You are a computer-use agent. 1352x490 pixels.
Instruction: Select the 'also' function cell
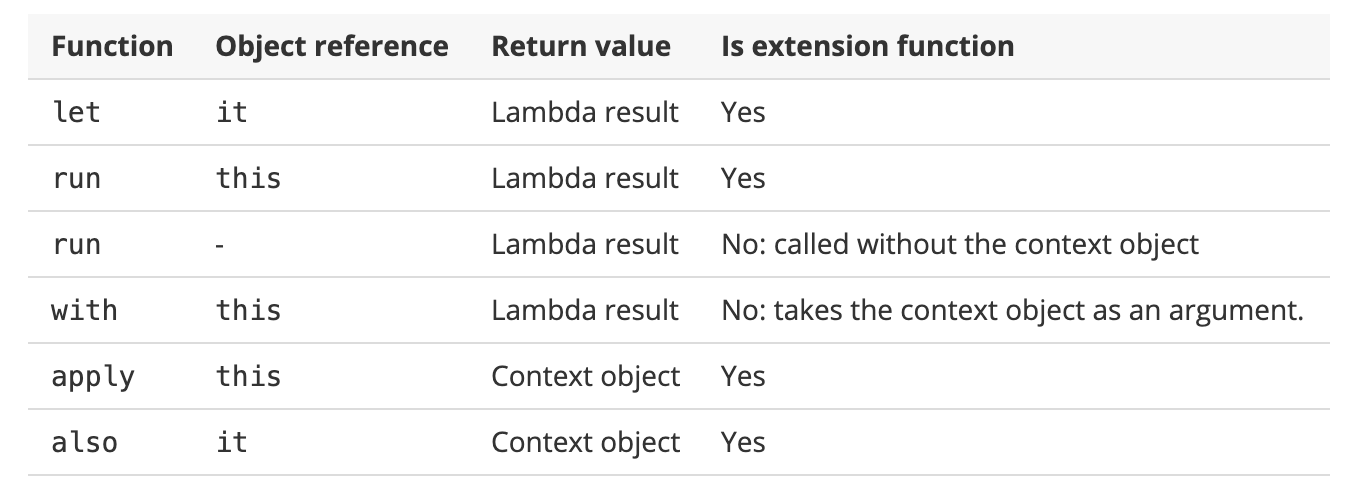click(x=84, y=442)
